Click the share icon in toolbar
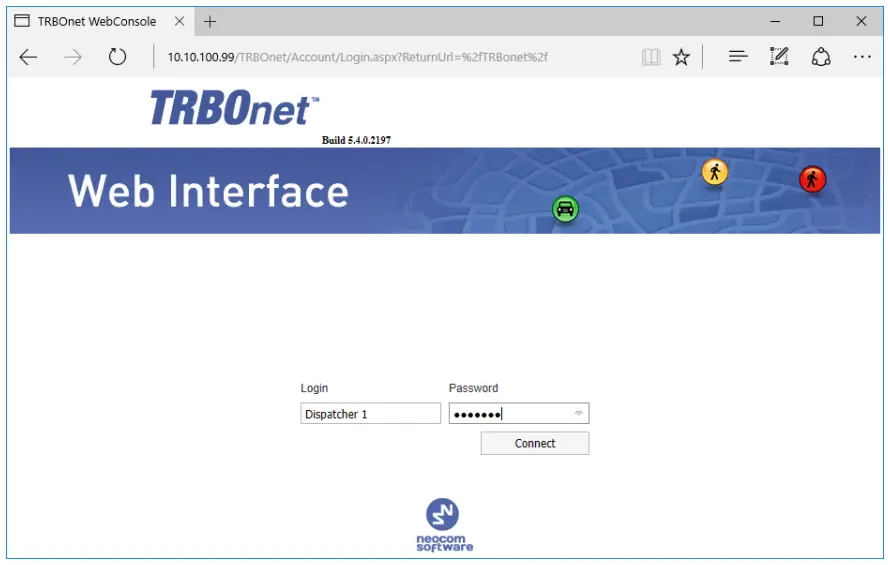The width and height of the screenshot is (888, 565). [x=821, y=57]
